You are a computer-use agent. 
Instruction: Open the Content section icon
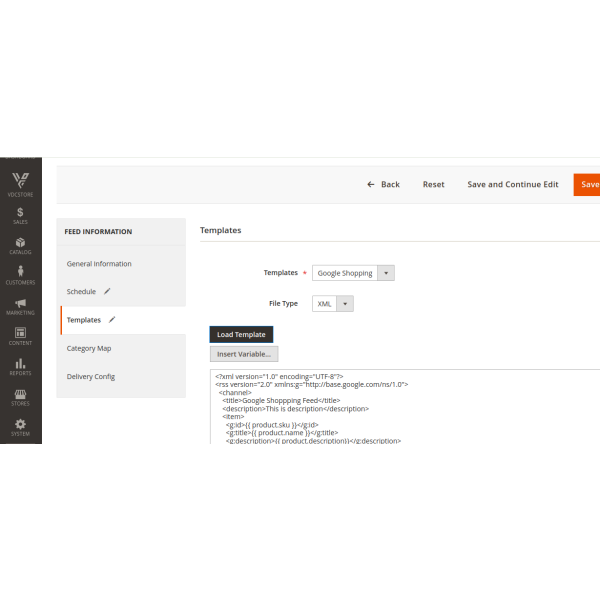20,336
